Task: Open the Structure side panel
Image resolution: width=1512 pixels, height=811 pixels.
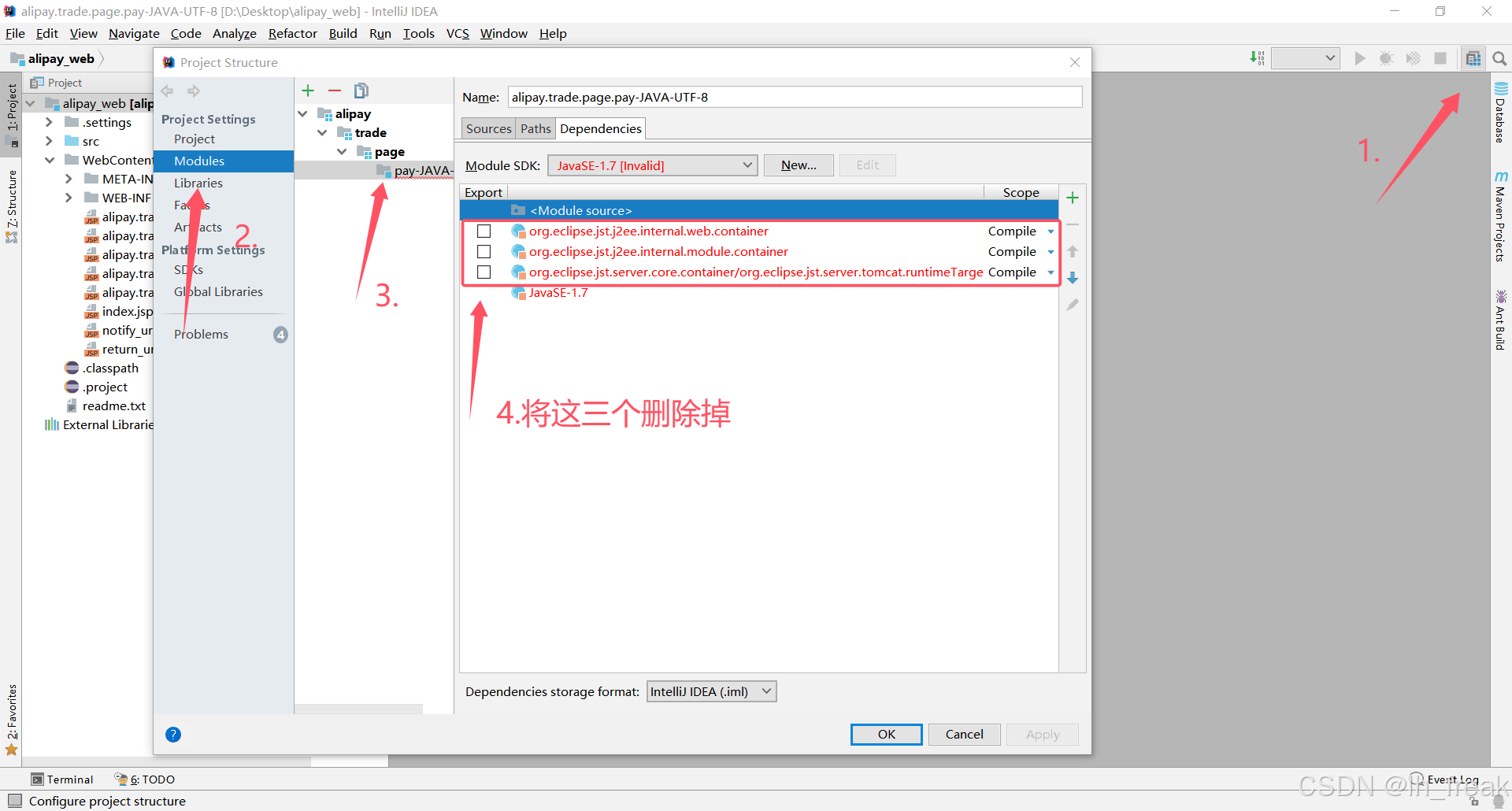Action: point(12,206)
